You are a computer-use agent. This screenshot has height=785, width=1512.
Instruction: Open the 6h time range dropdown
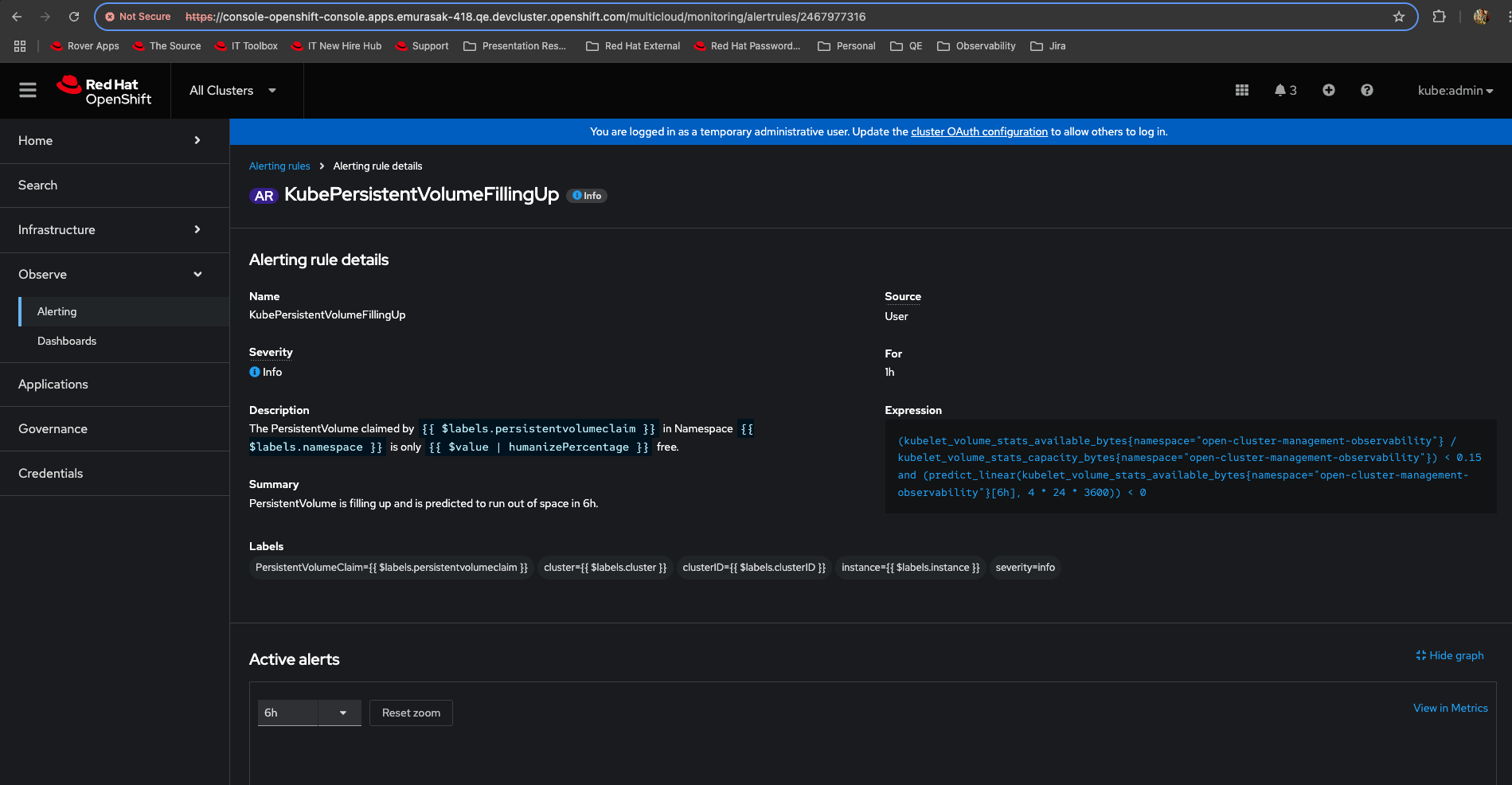309,713
